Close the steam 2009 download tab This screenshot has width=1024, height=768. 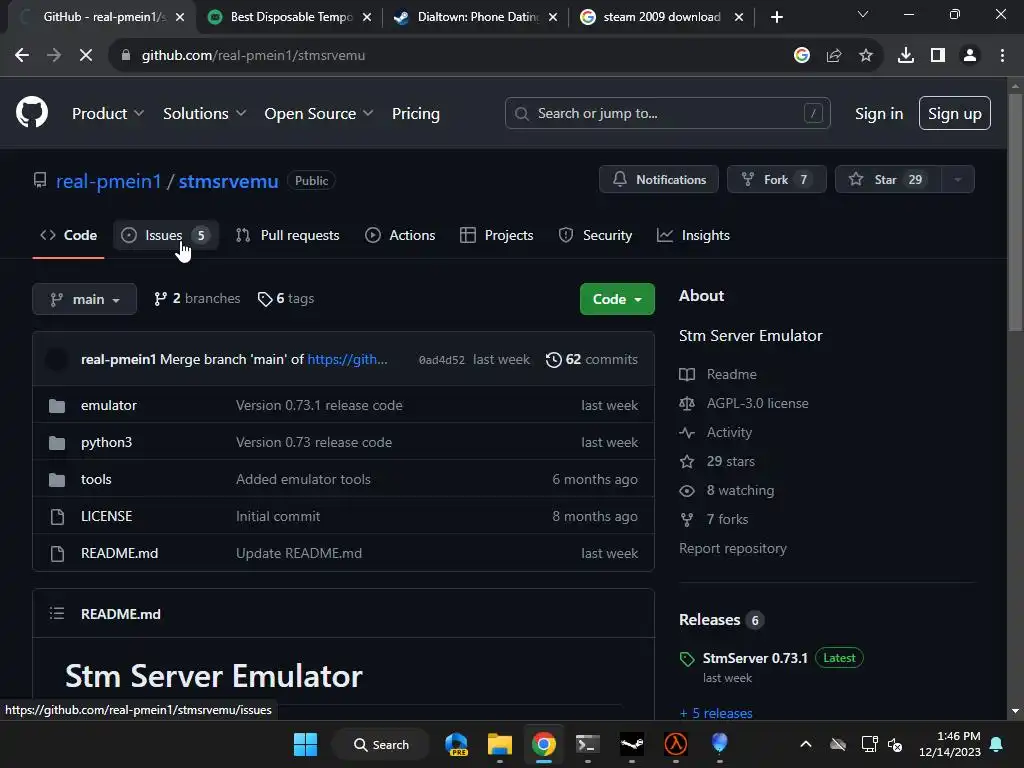739,17
